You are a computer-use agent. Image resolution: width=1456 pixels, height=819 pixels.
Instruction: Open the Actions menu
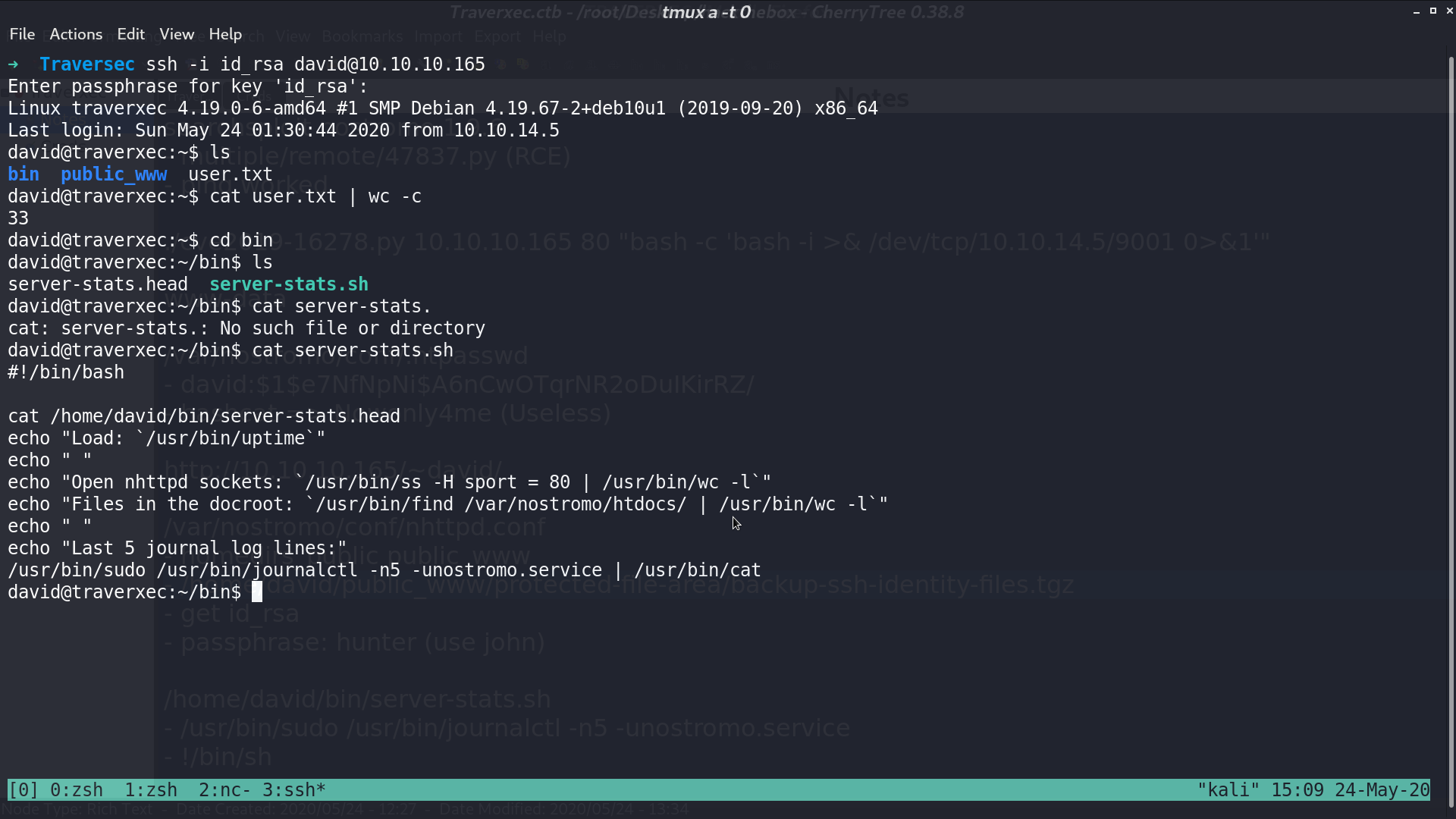coord(76,34)
